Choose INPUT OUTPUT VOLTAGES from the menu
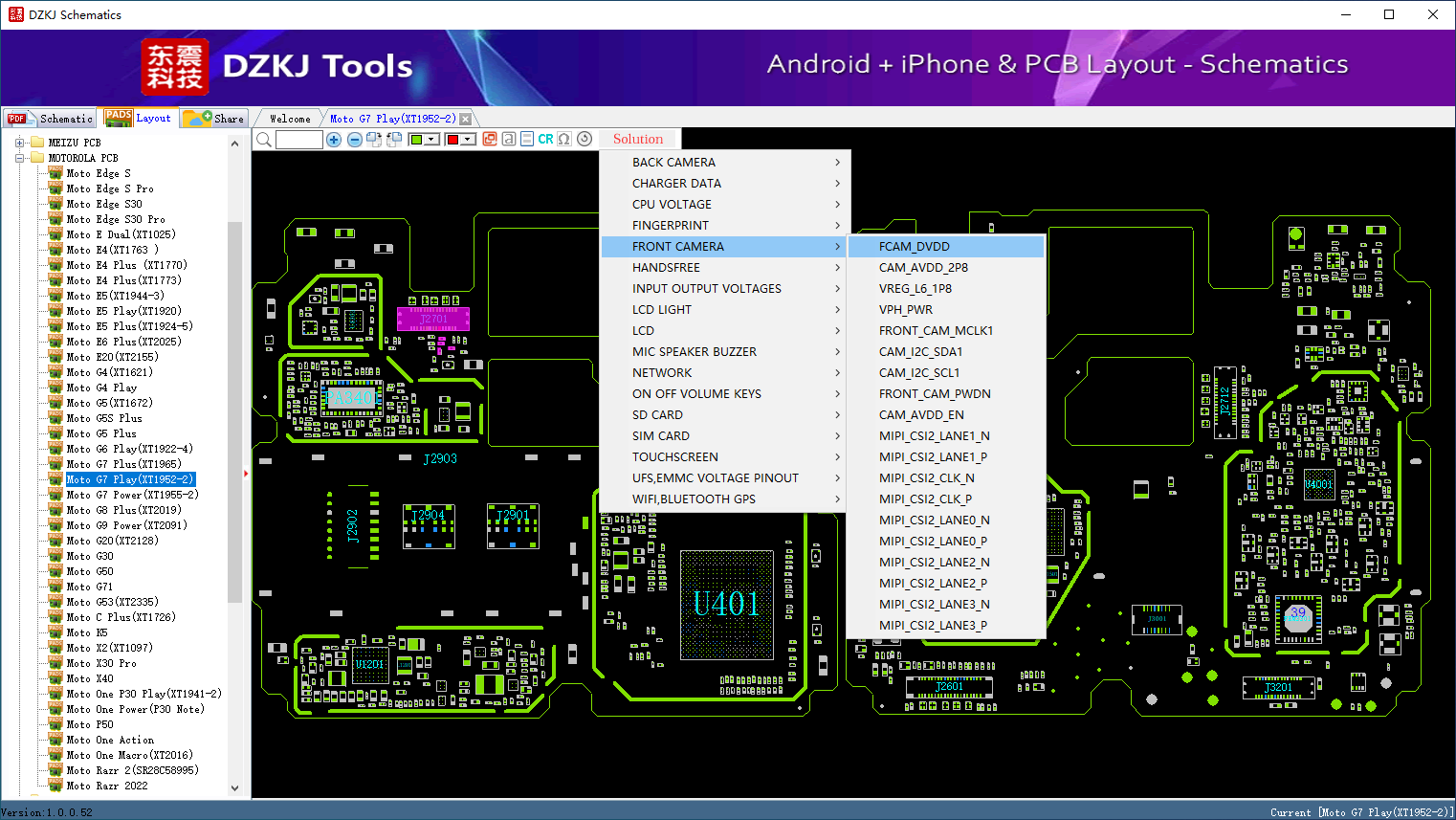The height and width of the screenshot is (820, 1456). tap(724, 289)
